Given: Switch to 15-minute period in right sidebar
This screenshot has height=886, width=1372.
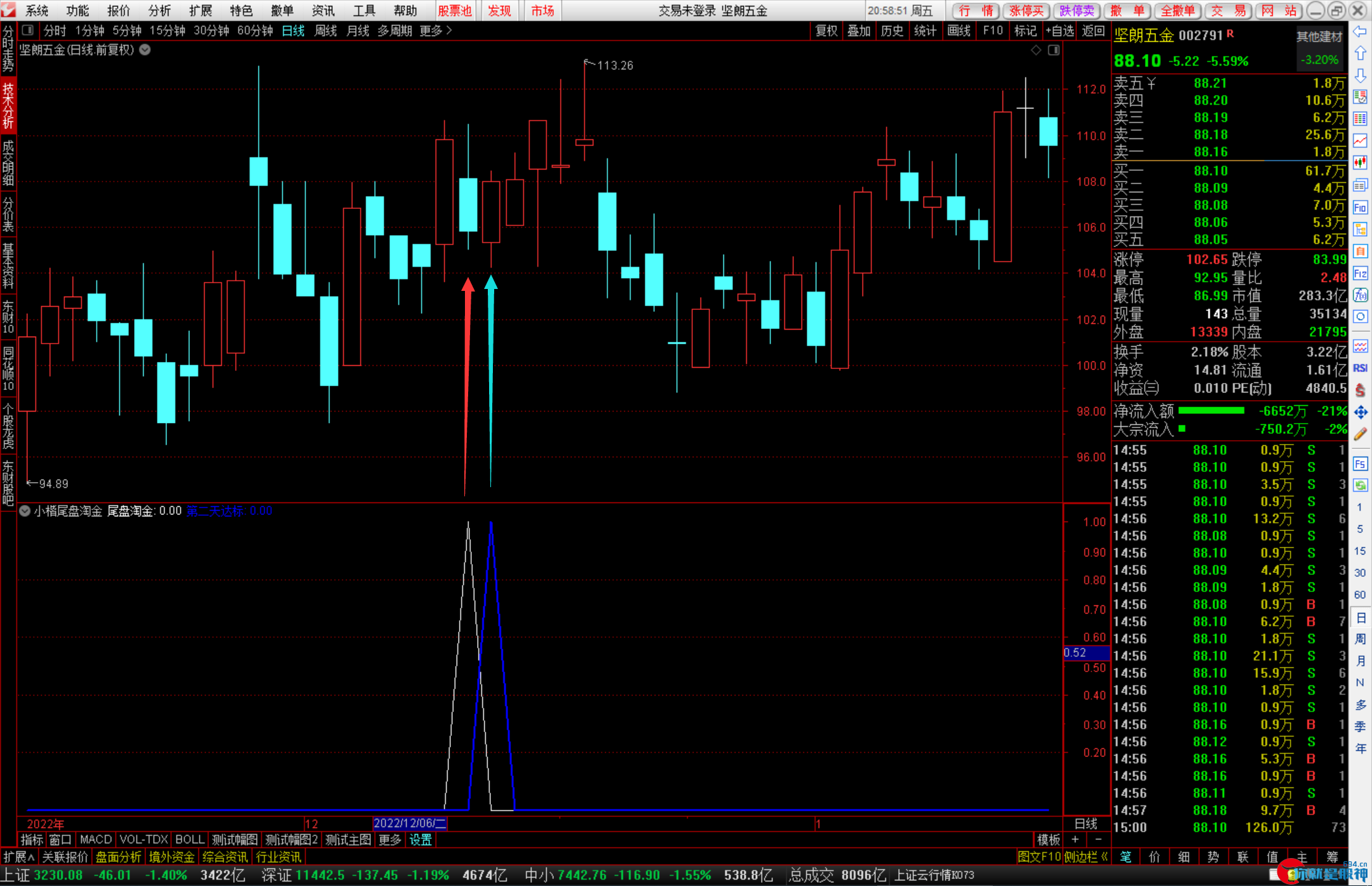Looking at the screenshot, I should pyautogui.click(x=1359, y=551).
